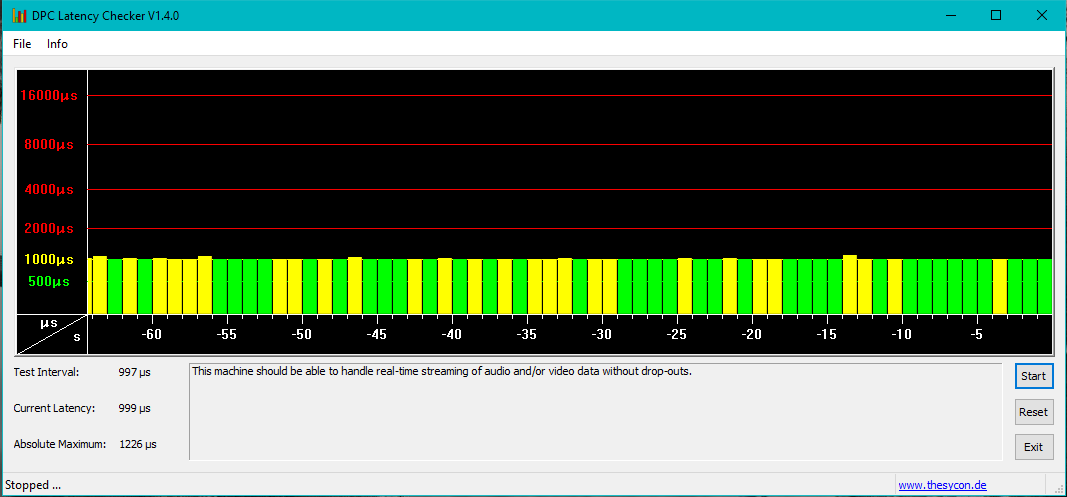Viewport: 1067px width, 497px height.
Task: Open the File menu
Action: [22, 44]
